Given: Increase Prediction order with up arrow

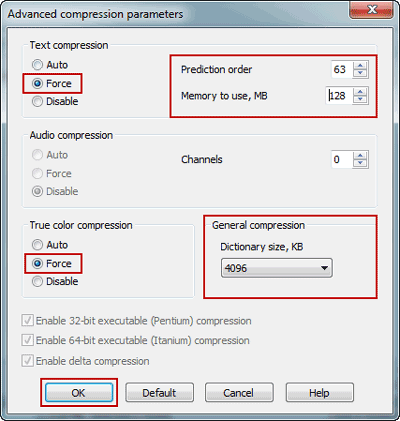Looking at the screenshot, I should tap(360, 66).
